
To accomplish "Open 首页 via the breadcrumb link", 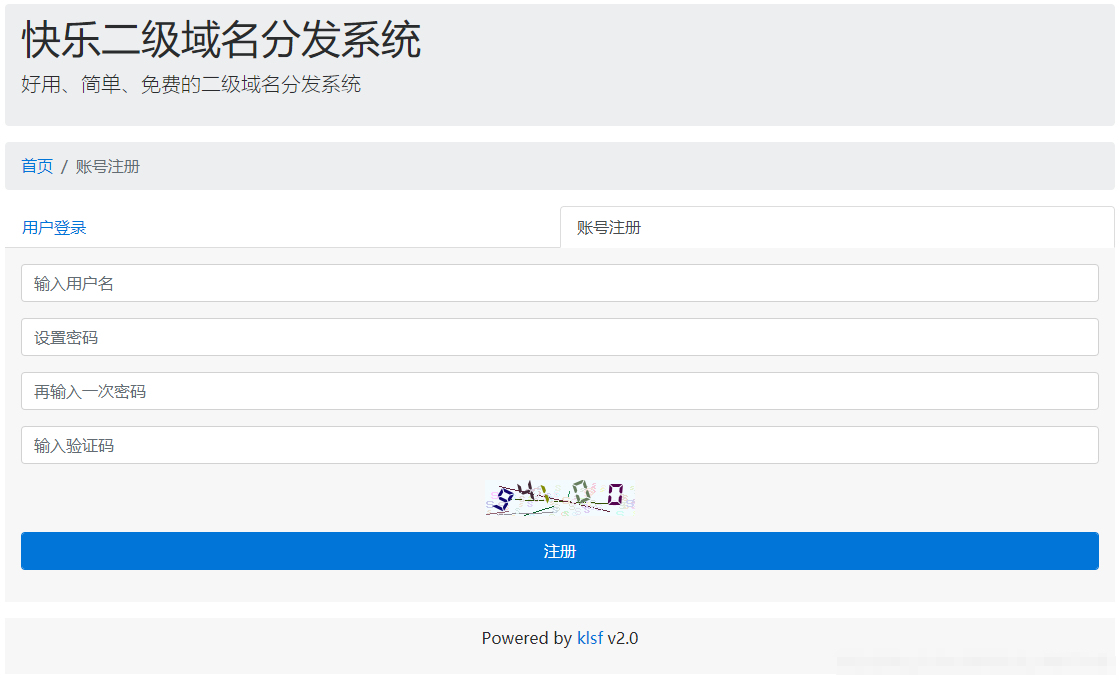I will click(x=36, y=166).
